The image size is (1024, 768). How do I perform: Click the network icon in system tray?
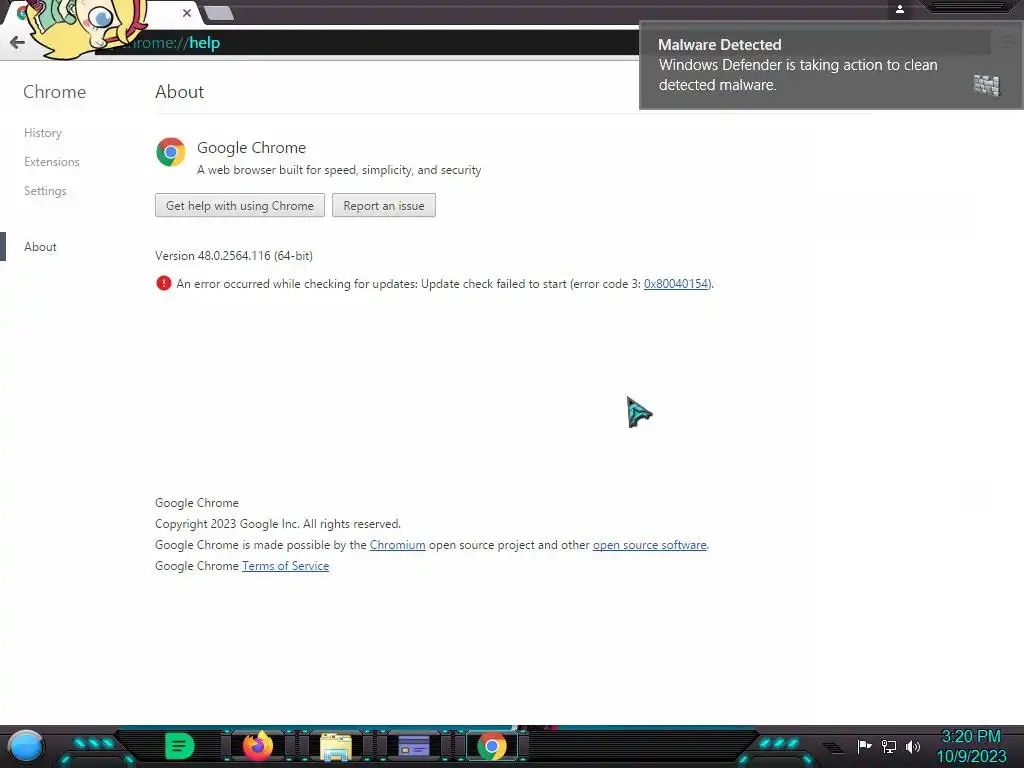click(x=889, y=746)
